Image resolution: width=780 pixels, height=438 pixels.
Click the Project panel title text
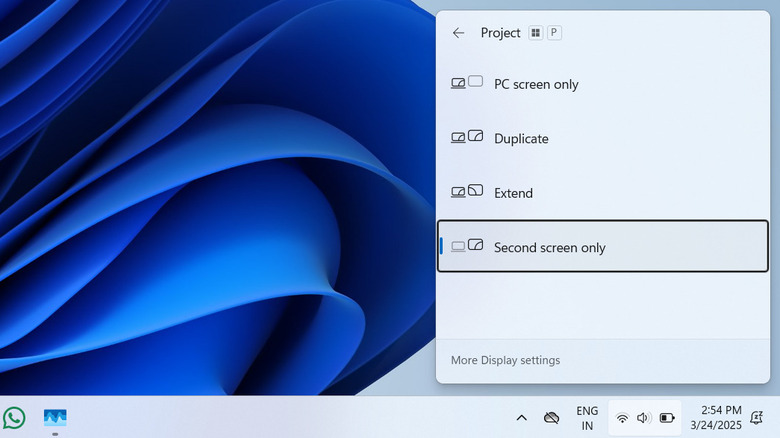500,33
